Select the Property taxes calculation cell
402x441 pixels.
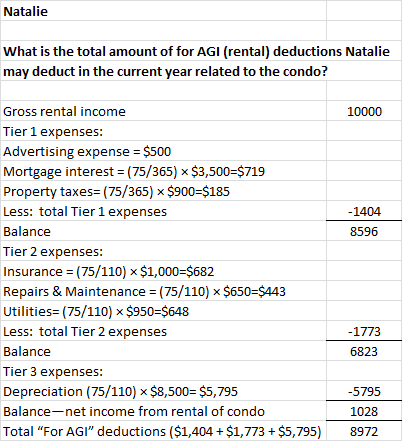point(163,191)
